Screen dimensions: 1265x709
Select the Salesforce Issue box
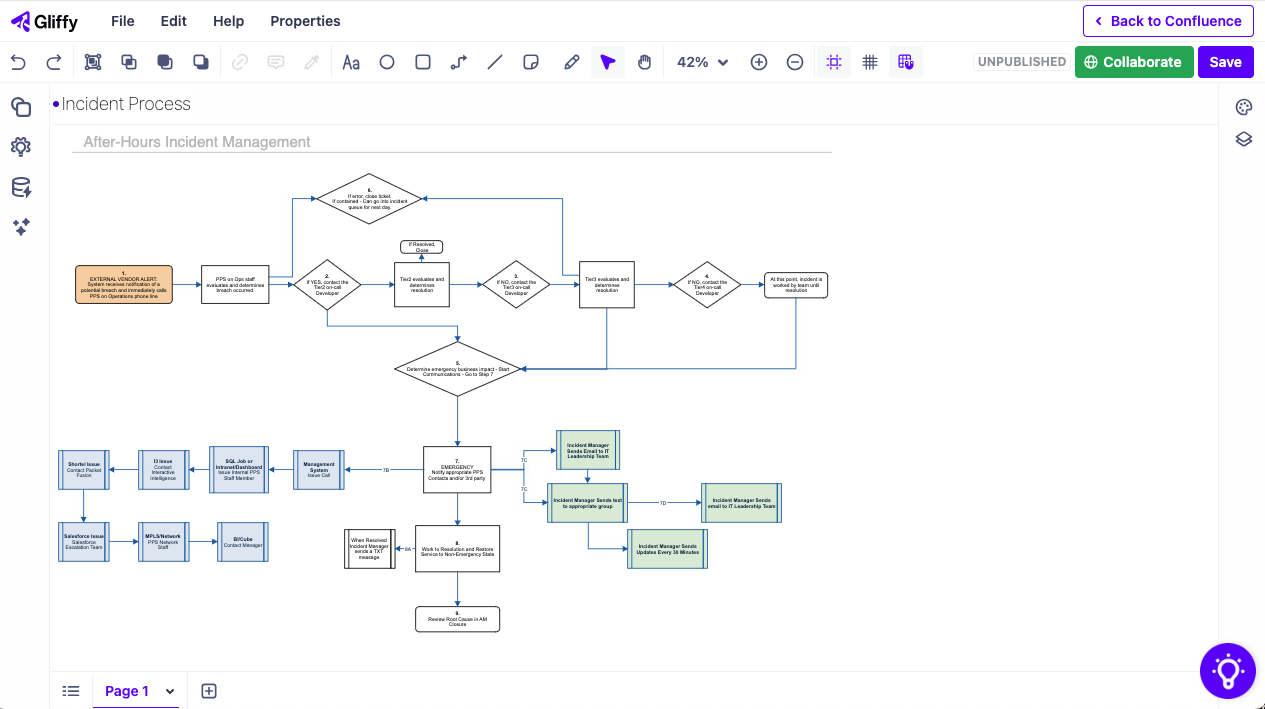pyautogui.click(x=84, y=542)
